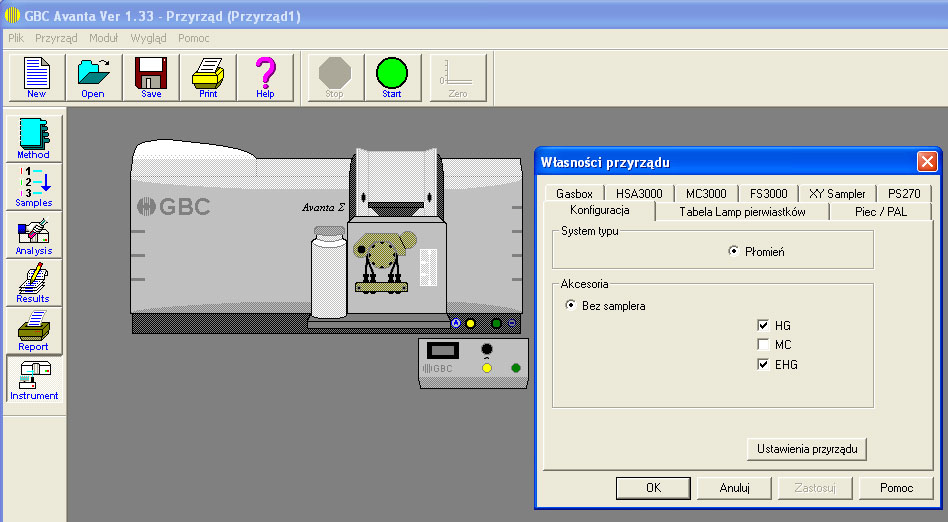
Task: Open the Moduł menu
Action: tap(103, 38)
